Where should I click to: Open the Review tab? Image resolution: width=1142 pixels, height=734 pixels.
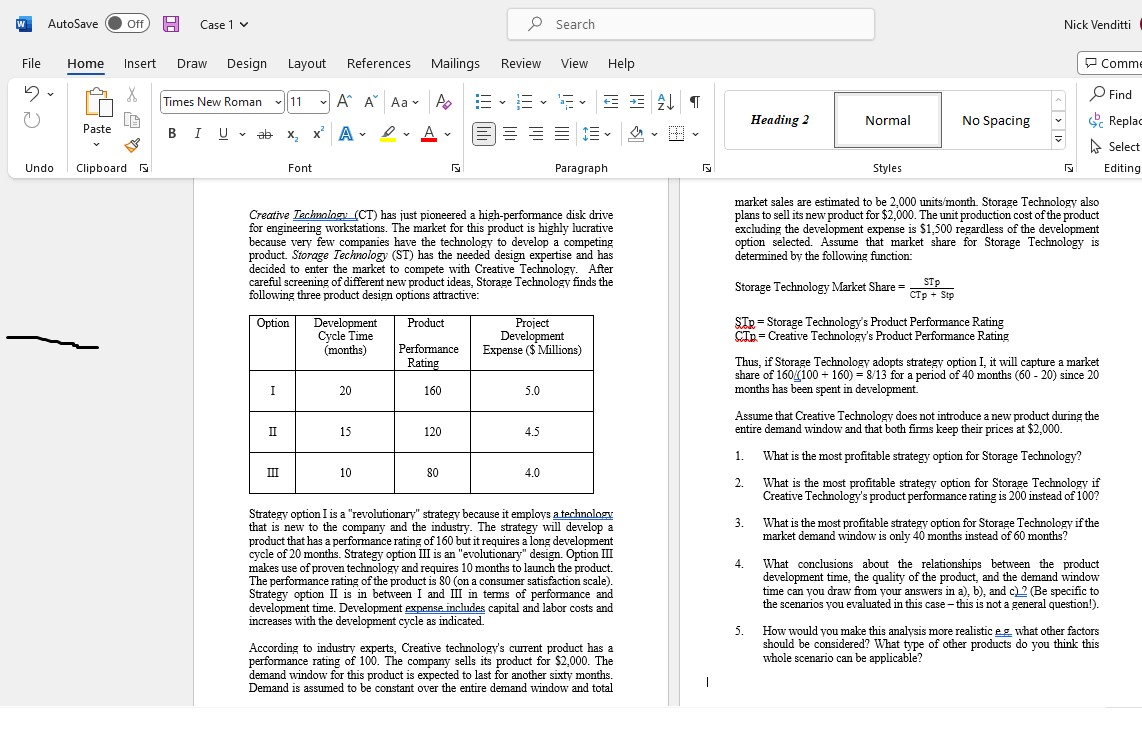point(520,63)
